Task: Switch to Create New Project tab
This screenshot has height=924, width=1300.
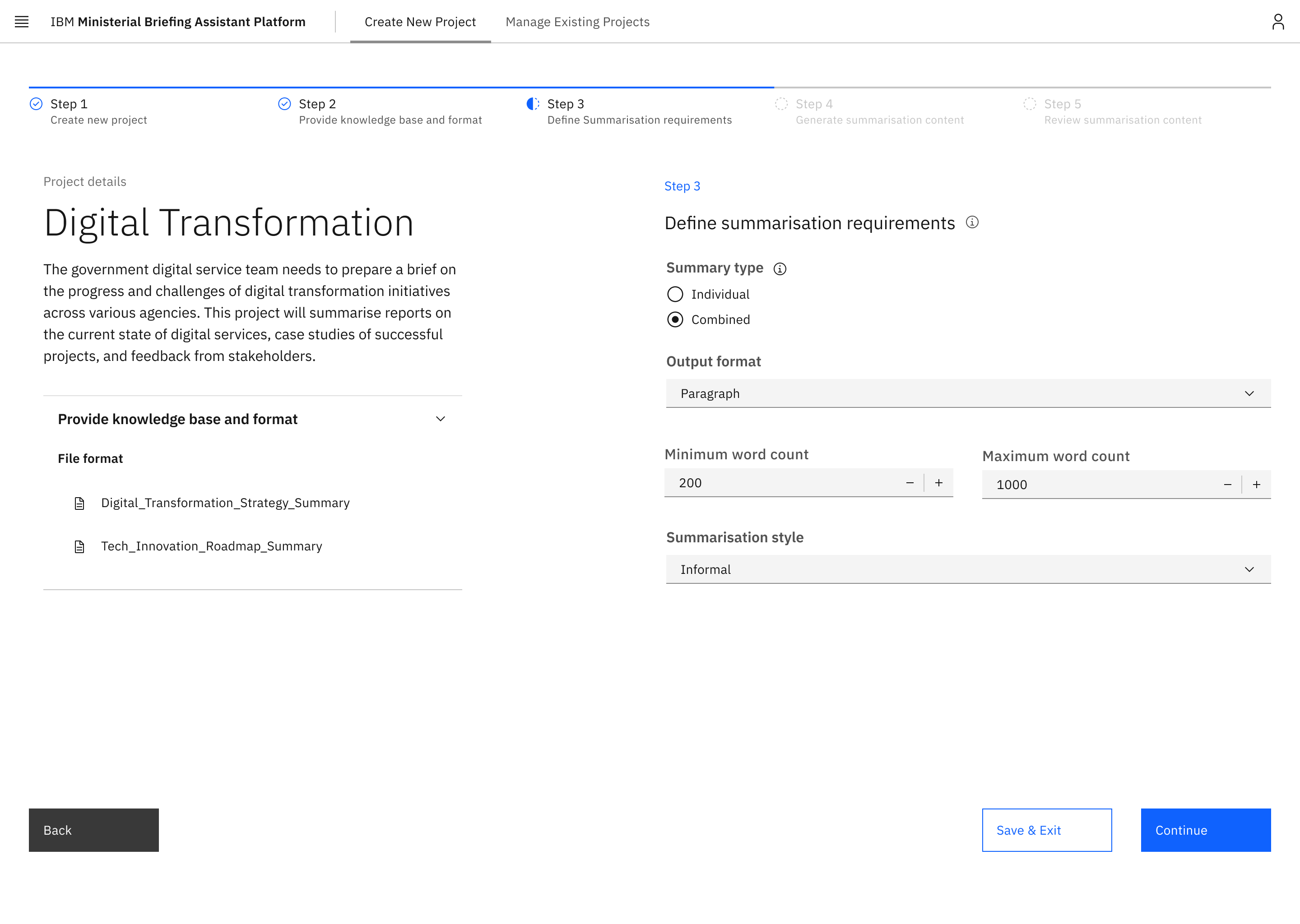Action: [420, 22]
